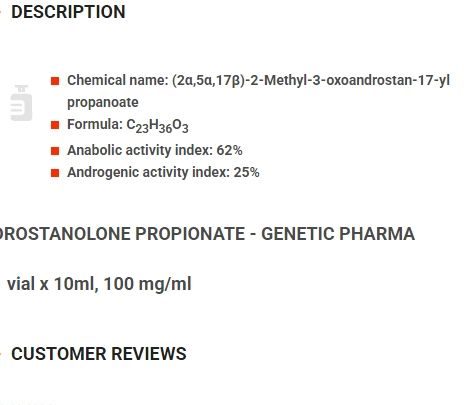
Task: Click the vial x 10ml text
Action: [x=53, y=284]
